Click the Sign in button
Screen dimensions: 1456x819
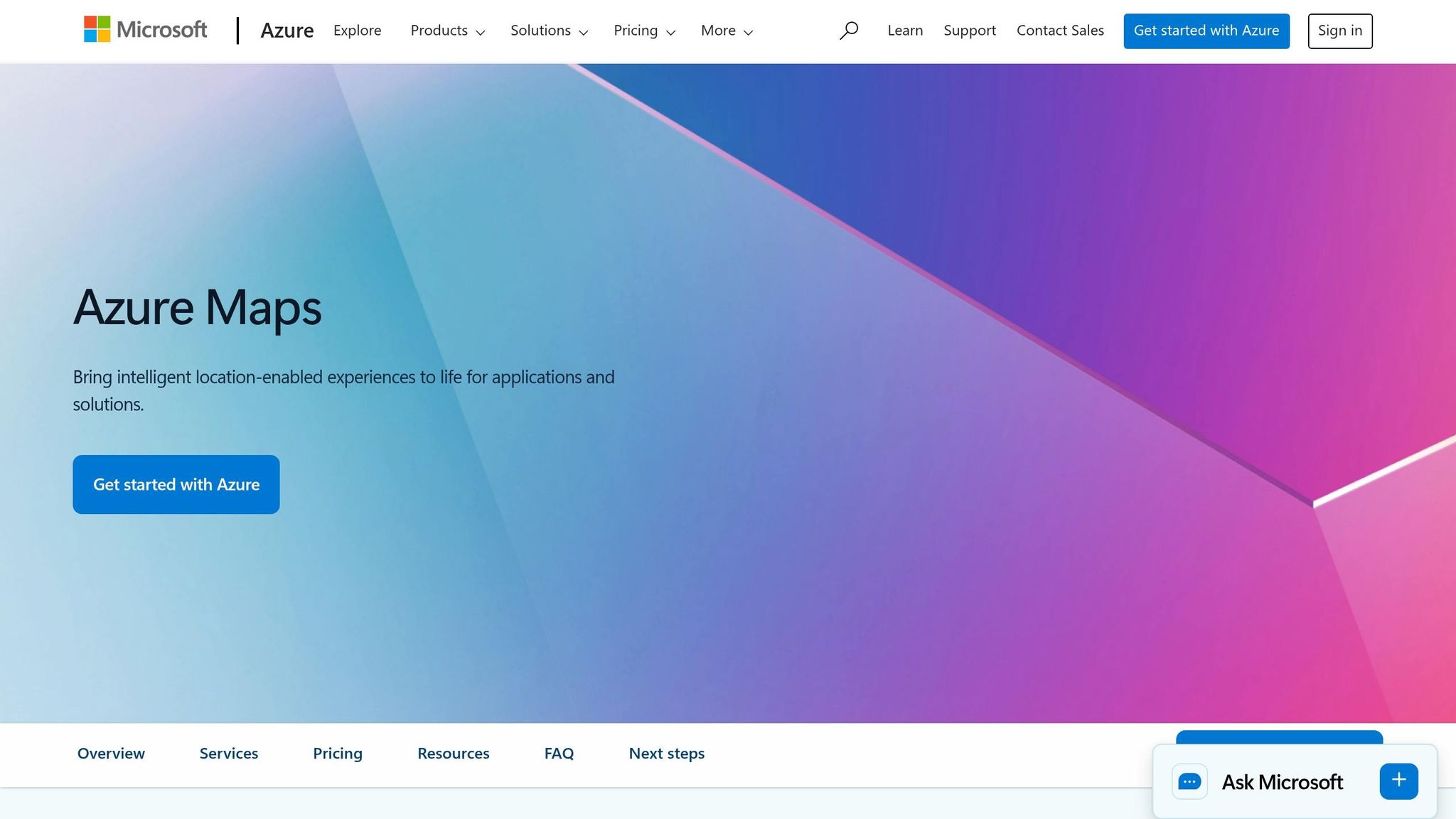pos(1340,31)
